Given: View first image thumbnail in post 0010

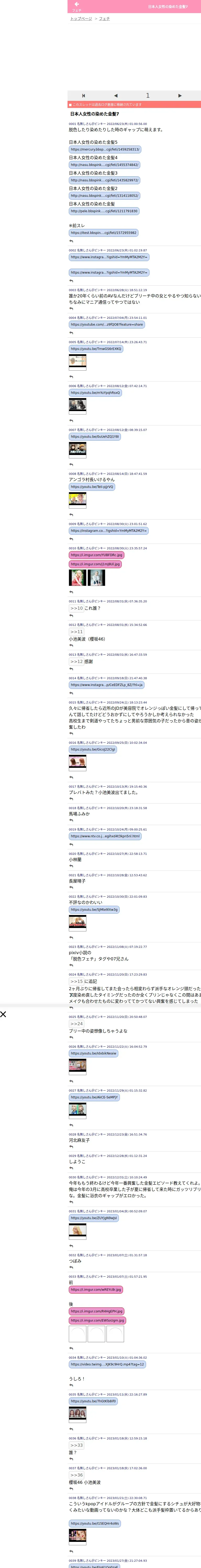Looking at the screenshot, I should tap(77, 578).
